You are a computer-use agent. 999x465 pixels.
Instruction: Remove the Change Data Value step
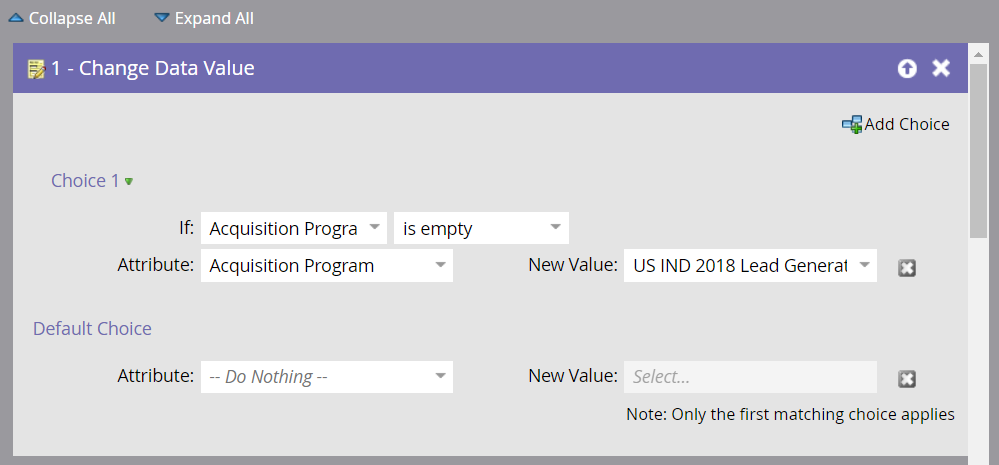point(941,68)
